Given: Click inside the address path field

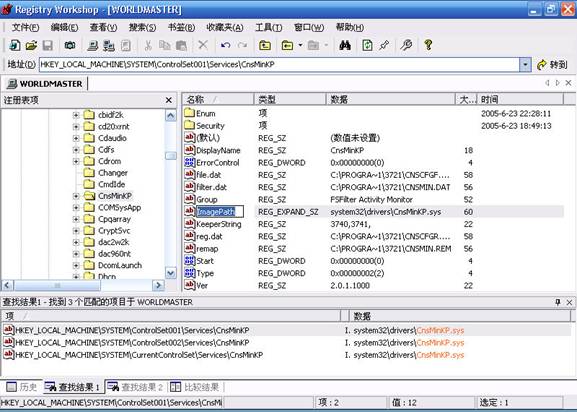Looking at the screenshot, I should pos(279,65).
